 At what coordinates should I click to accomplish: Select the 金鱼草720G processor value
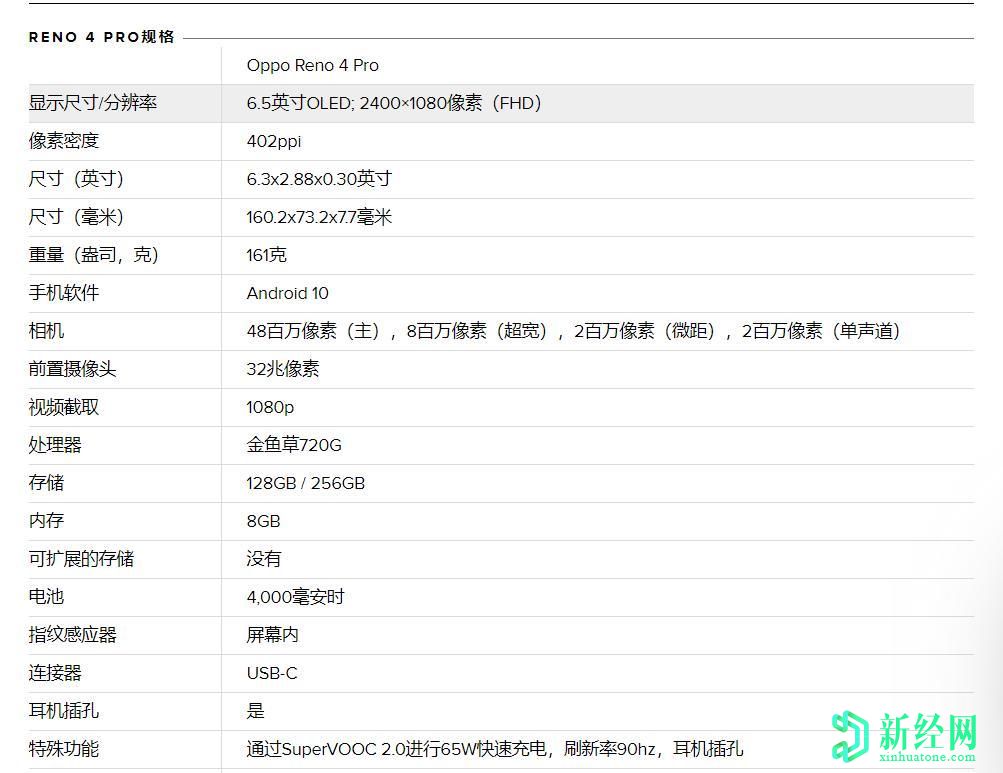point(294,445)
